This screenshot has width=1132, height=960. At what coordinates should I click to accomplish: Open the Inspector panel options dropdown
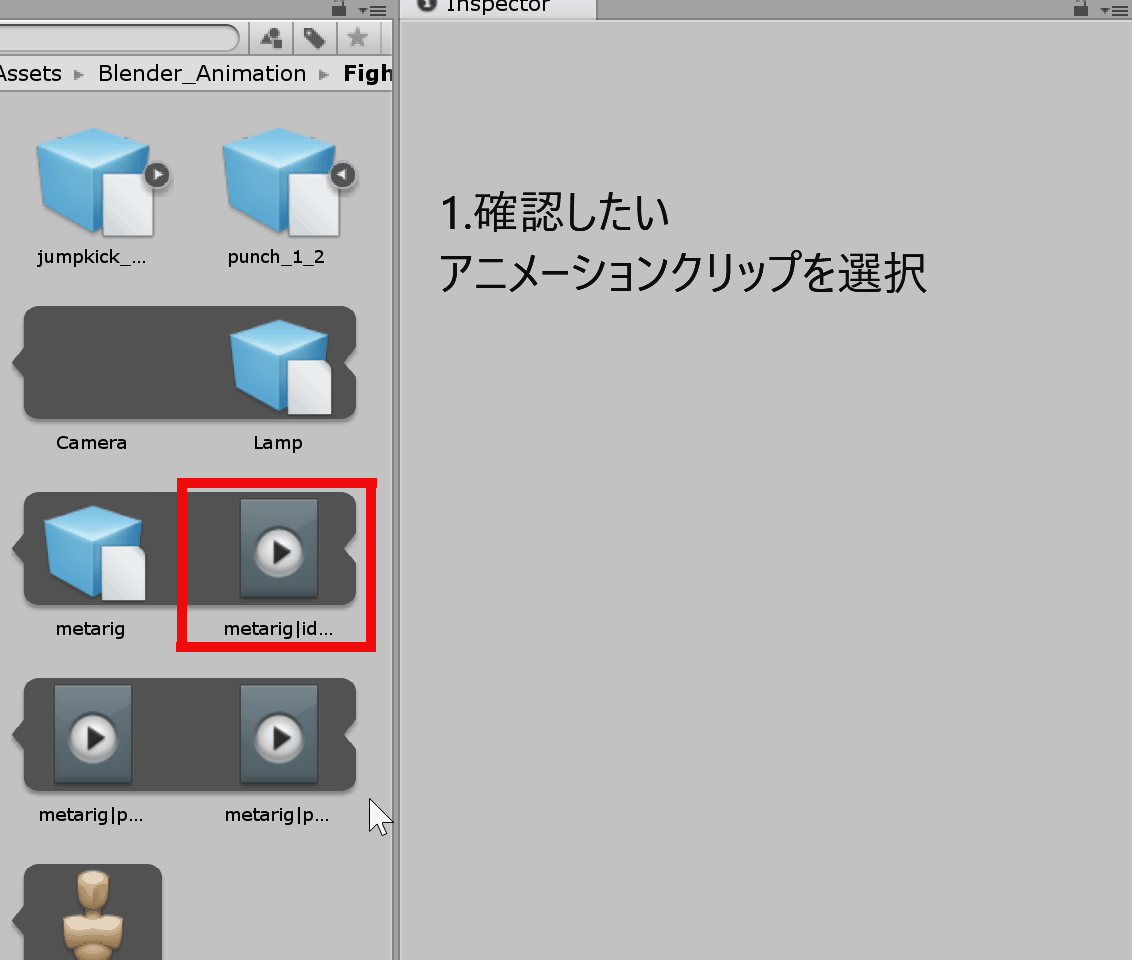tap(1114, 9)
